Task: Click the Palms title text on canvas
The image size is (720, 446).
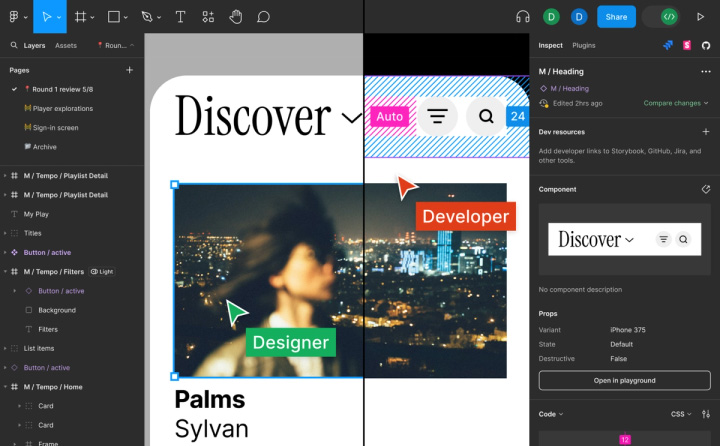Action: click(x=210, y=399)
